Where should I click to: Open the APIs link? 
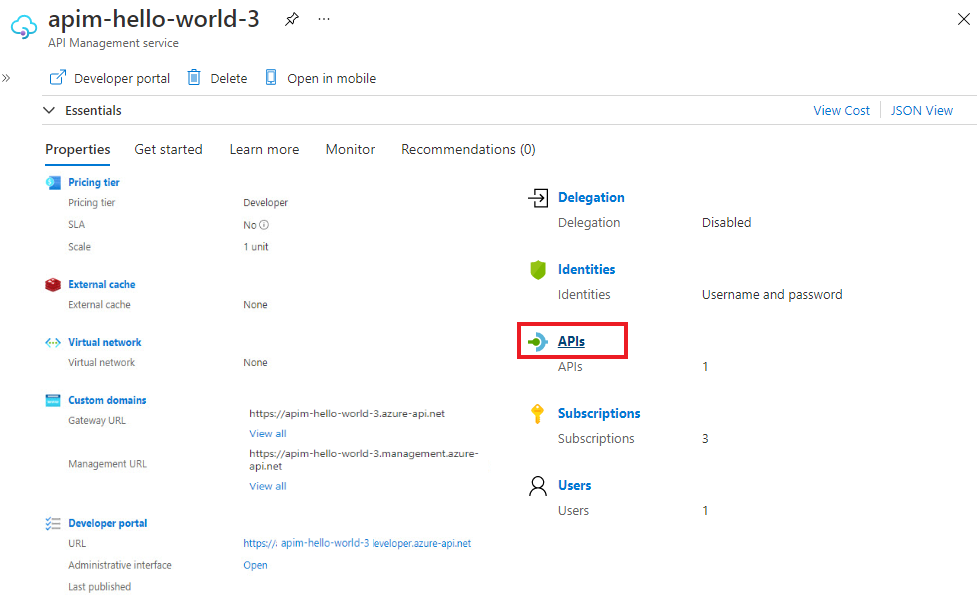[x=571, y=341]
